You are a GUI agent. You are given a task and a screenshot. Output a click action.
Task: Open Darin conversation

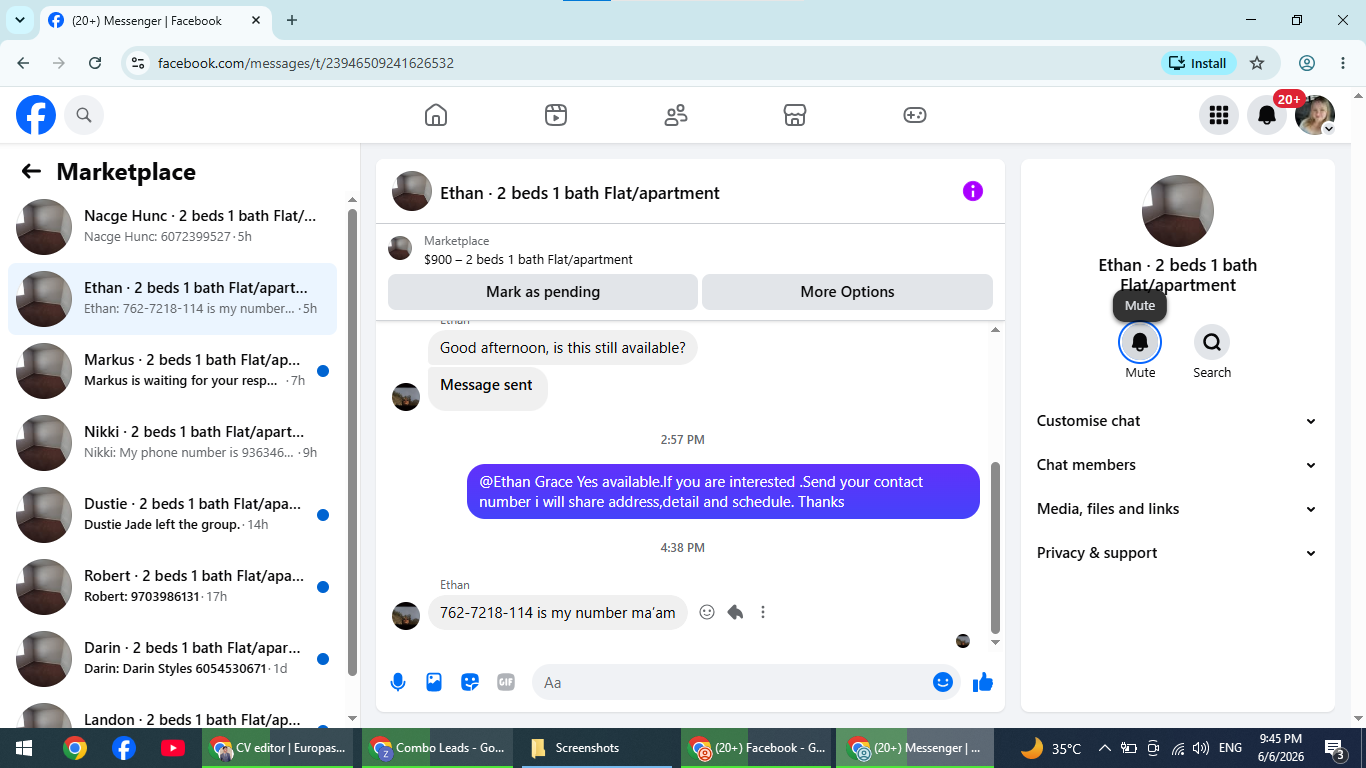tap(172, 659)
